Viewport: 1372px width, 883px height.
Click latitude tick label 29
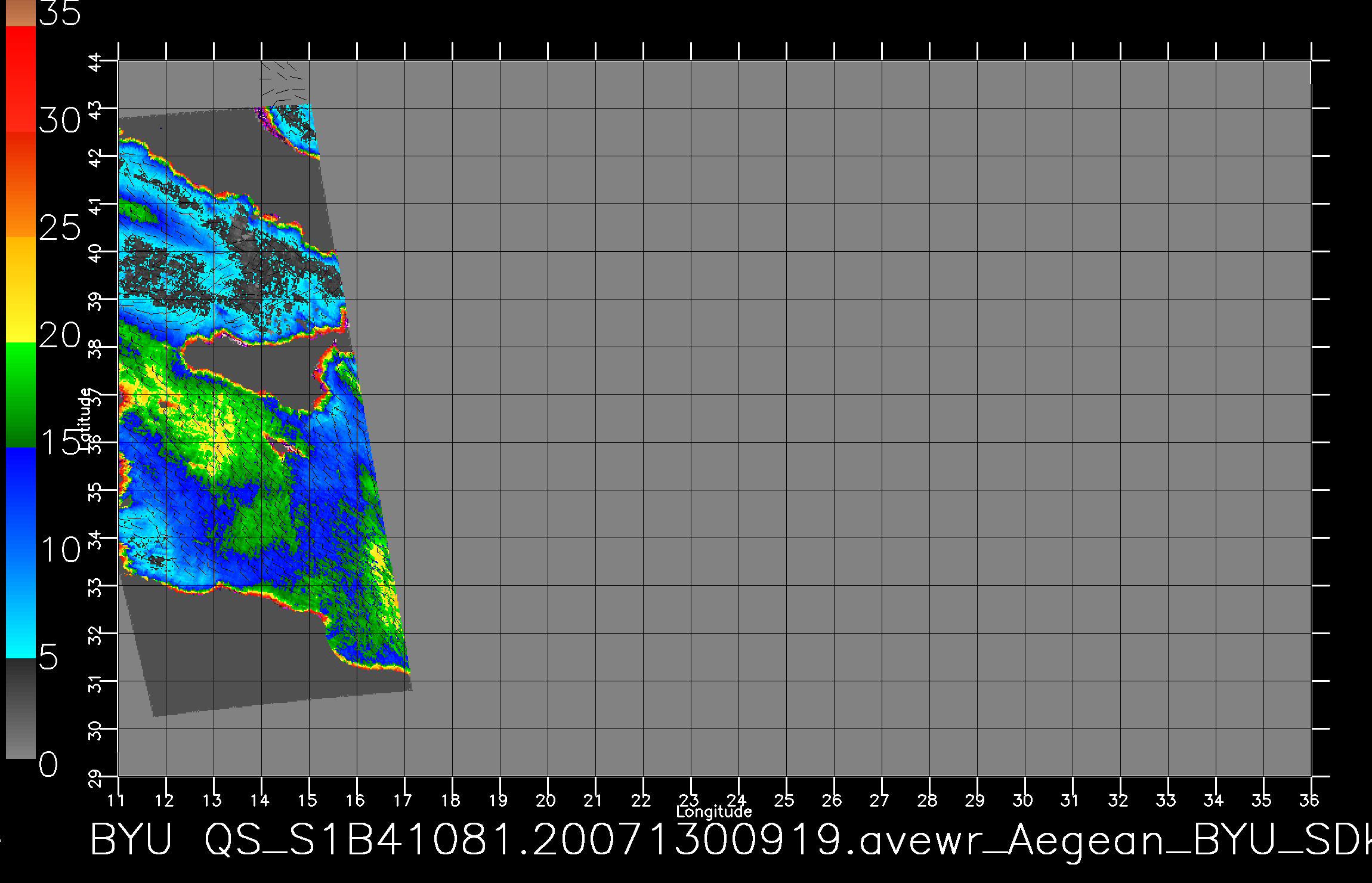96,778
